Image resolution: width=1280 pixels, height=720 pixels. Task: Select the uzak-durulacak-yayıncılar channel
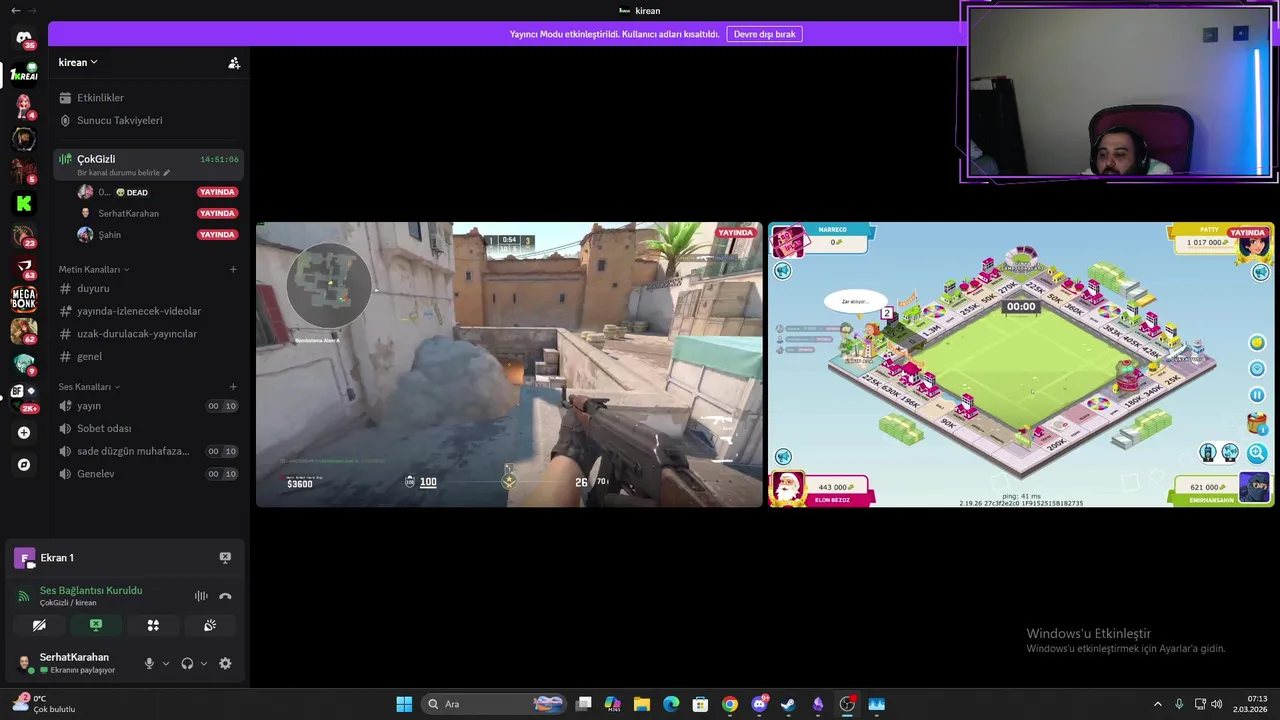tap(148, 334)
